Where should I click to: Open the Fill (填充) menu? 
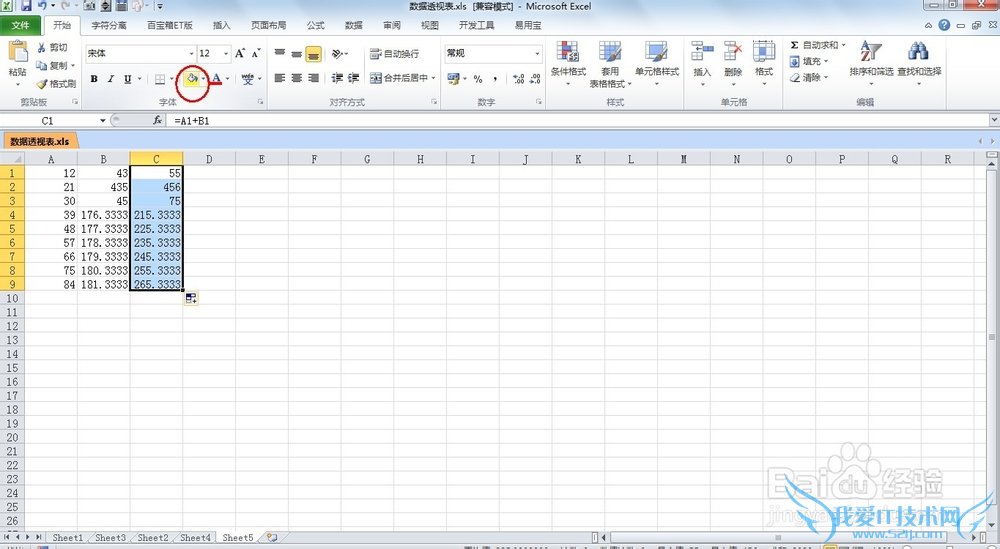(x=809, y=61)
